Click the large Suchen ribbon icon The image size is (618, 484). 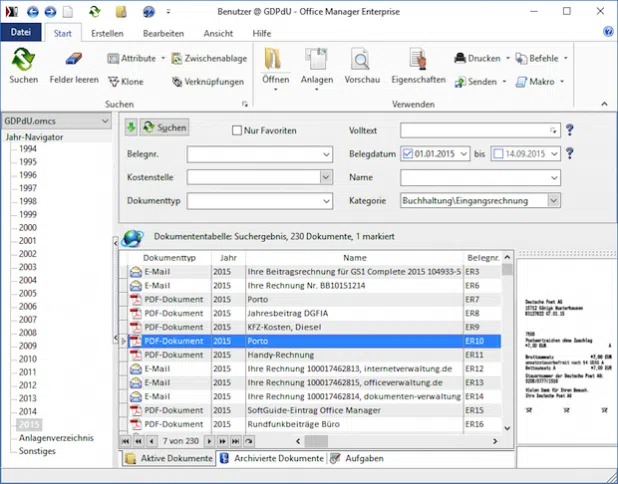23,59
